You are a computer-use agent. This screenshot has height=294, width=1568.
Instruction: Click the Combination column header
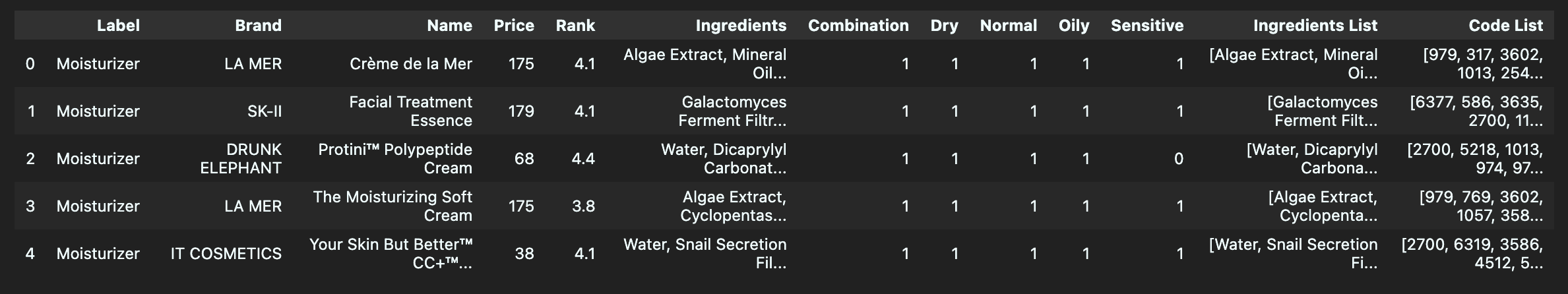(858, 26)
